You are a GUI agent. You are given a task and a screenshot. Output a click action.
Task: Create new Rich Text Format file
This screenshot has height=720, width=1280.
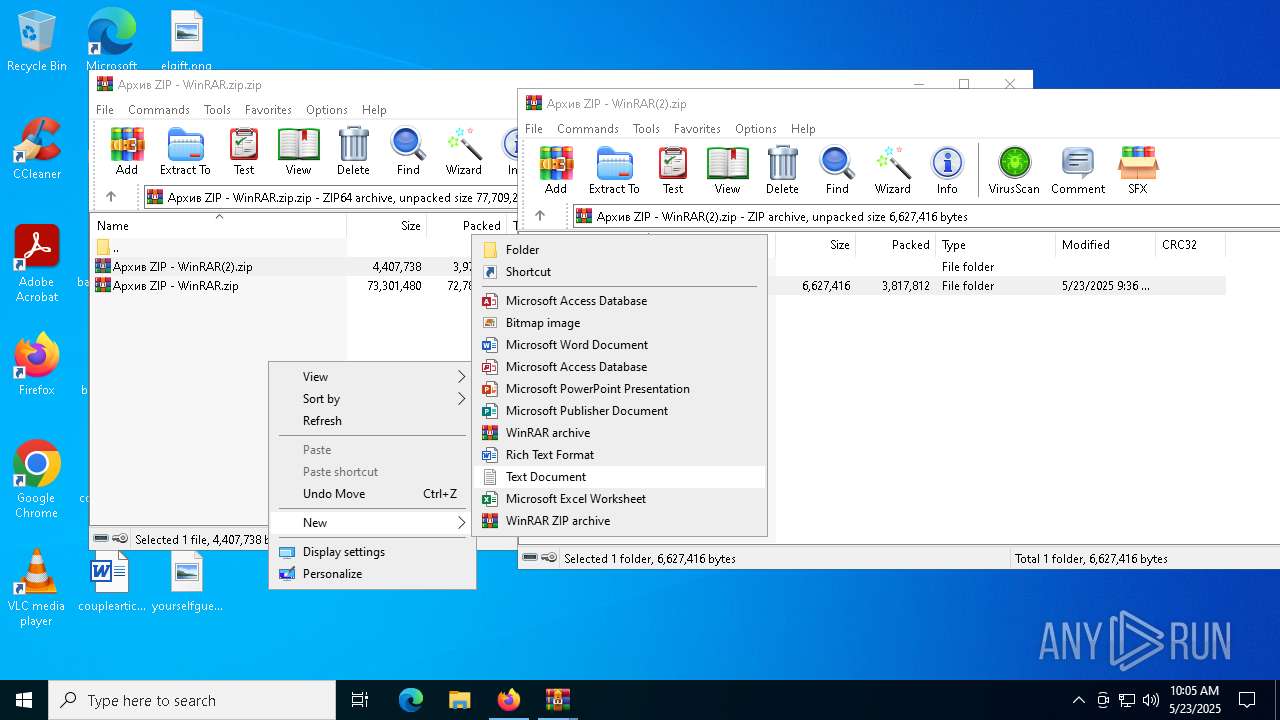click(x=620, y=455)
